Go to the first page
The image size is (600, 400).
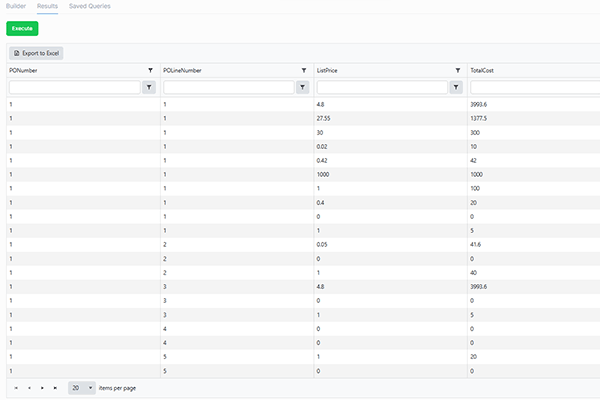(x=16, y=387)
